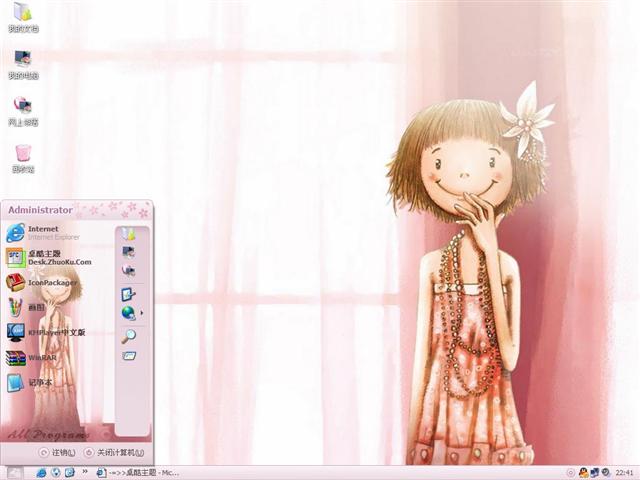Click the round dark tray icon beside the clock

pyautogui.click(x=606, y=473)
